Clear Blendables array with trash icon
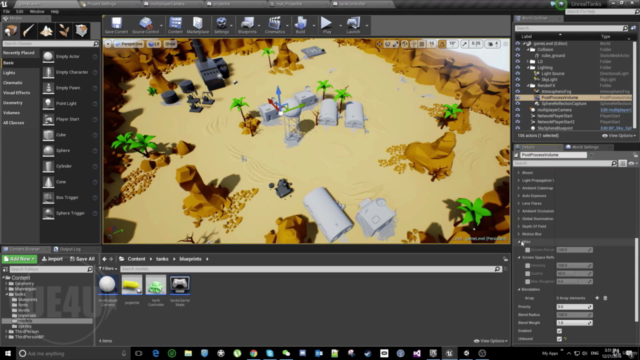 click(605, 298)
